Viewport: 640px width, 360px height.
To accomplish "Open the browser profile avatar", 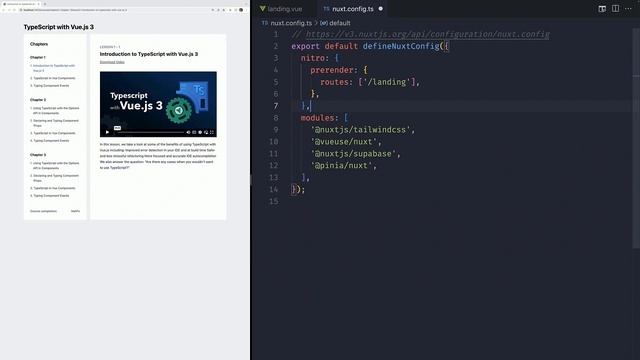I will coord(241,10).
